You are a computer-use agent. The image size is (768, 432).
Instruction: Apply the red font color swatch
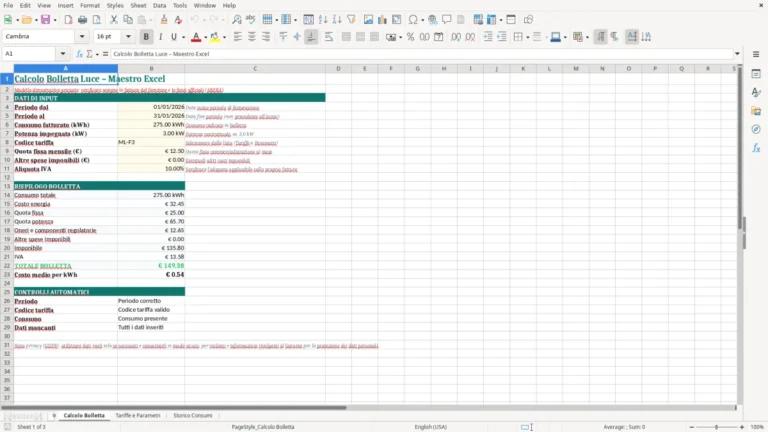[196, 37]
